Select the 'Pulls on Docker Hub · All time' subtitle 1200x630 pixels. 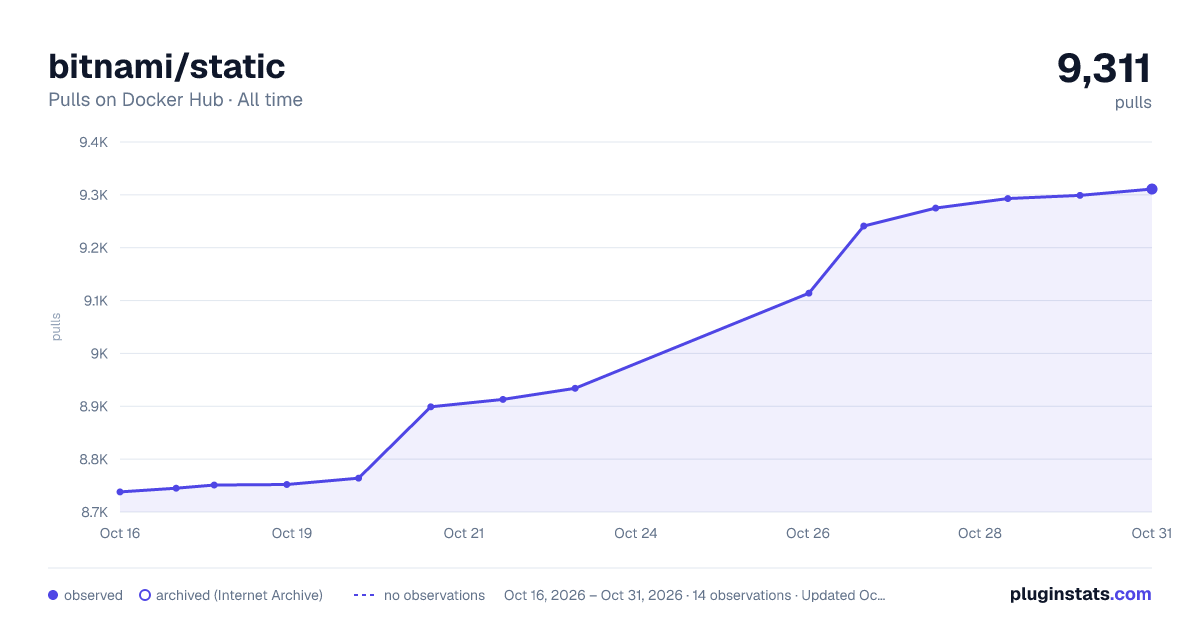(x=175, y=100)
